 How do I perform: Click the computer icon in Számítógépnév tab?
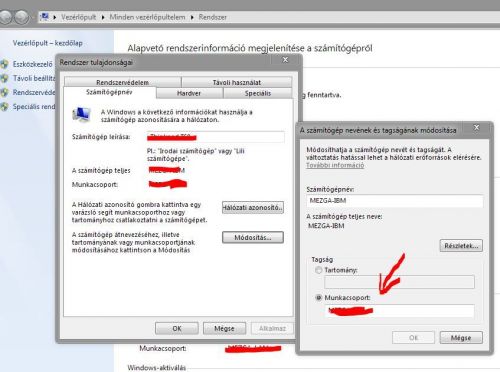click(82, 115)
